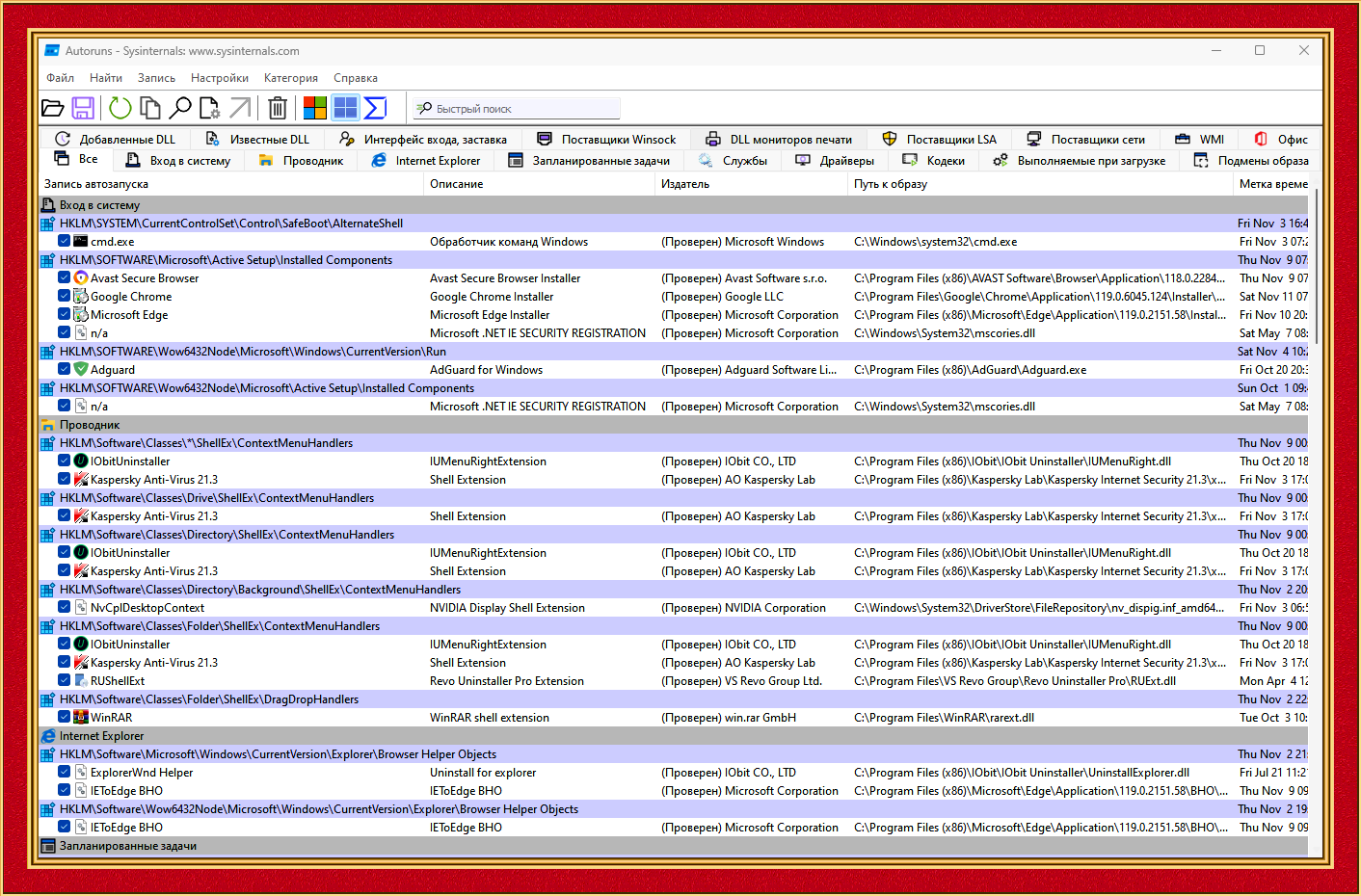Open the Справка menu
Screen dimensions: 1361x896
[356, 78]
